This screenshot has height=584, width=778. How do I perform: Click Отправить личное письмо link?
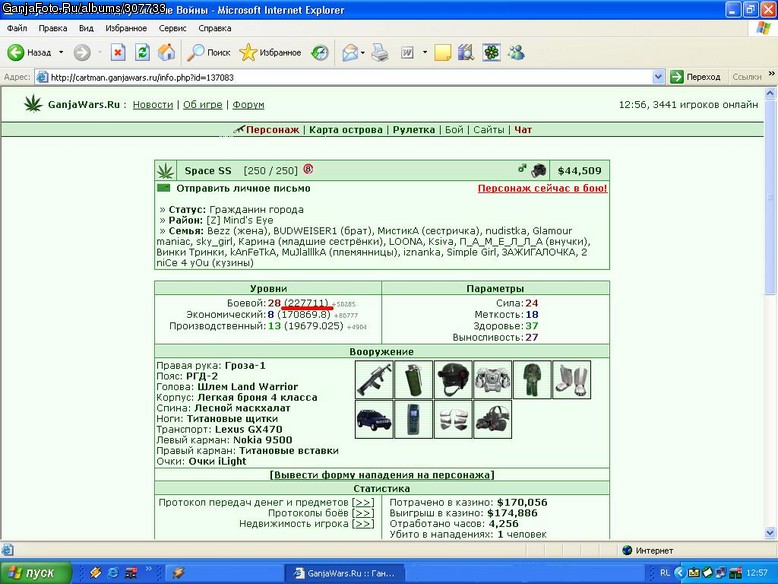pos(243,189)
